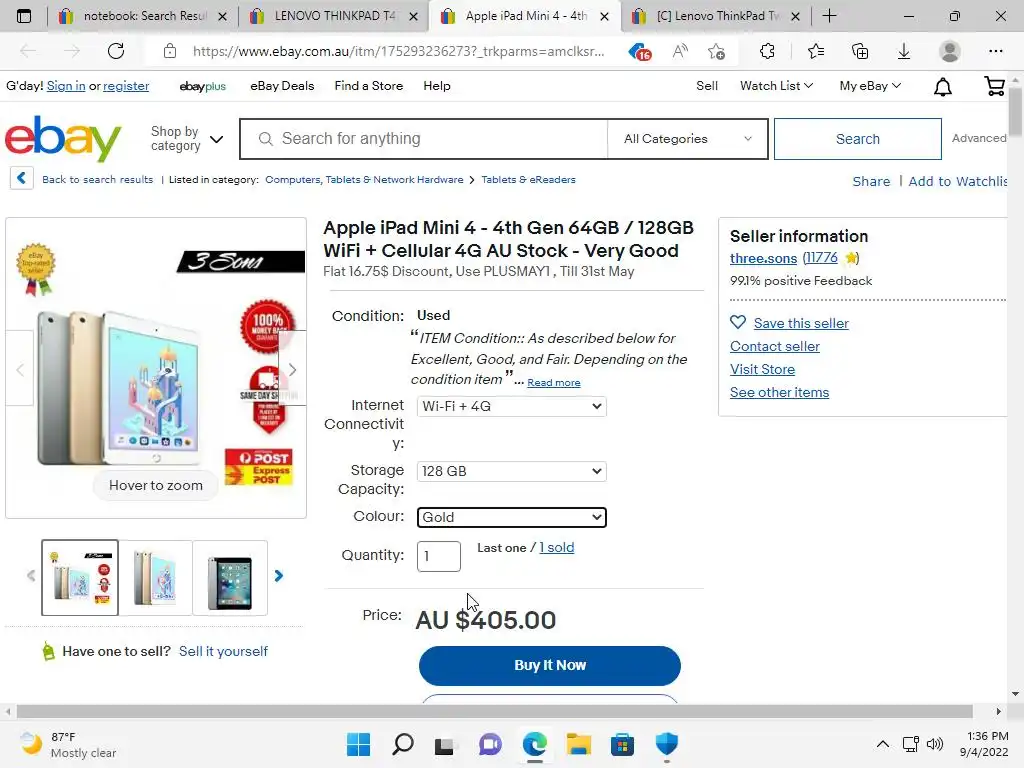Click heart icon to save this seller
Screen dimensions: 1024x768
(738, 323)
